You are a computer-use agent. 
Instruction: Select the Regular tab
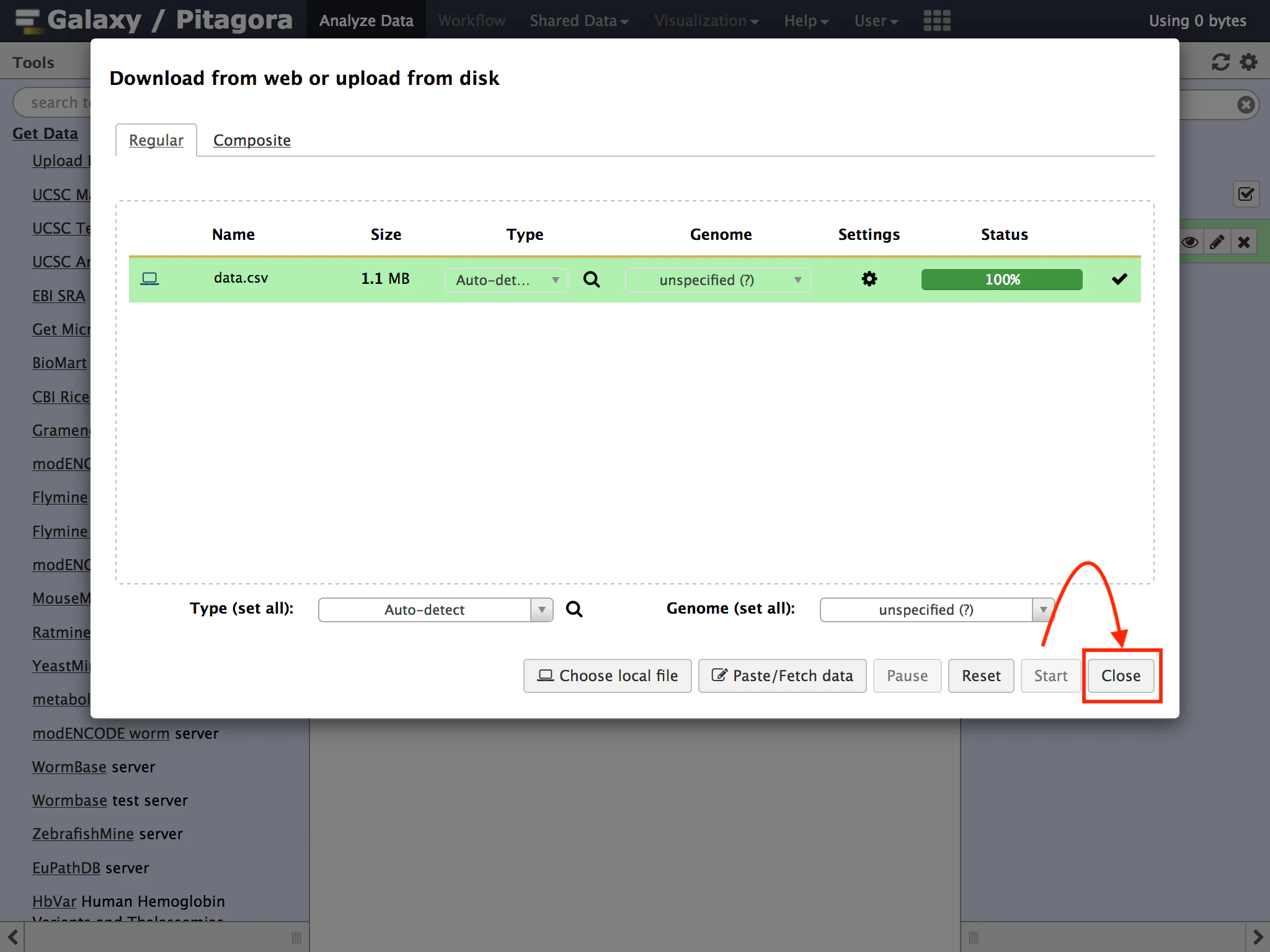[156, 140]
